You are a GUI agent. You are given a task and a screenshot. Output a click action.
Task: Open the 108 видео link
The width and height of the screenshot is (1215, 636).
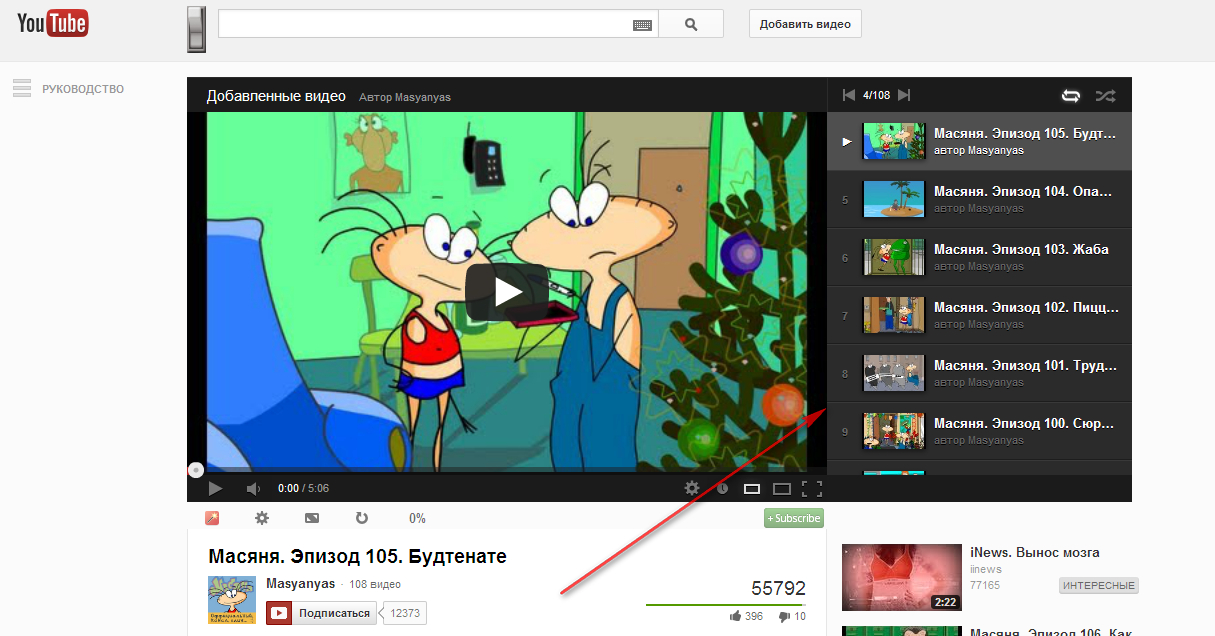tap(375, 584)
